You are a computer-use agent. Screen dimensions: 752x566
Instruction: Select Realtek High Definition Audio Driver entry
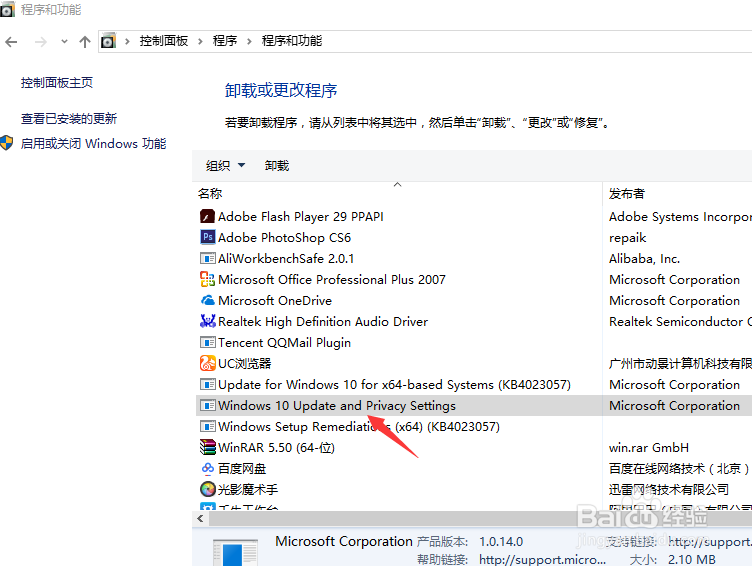coord(323,322)
